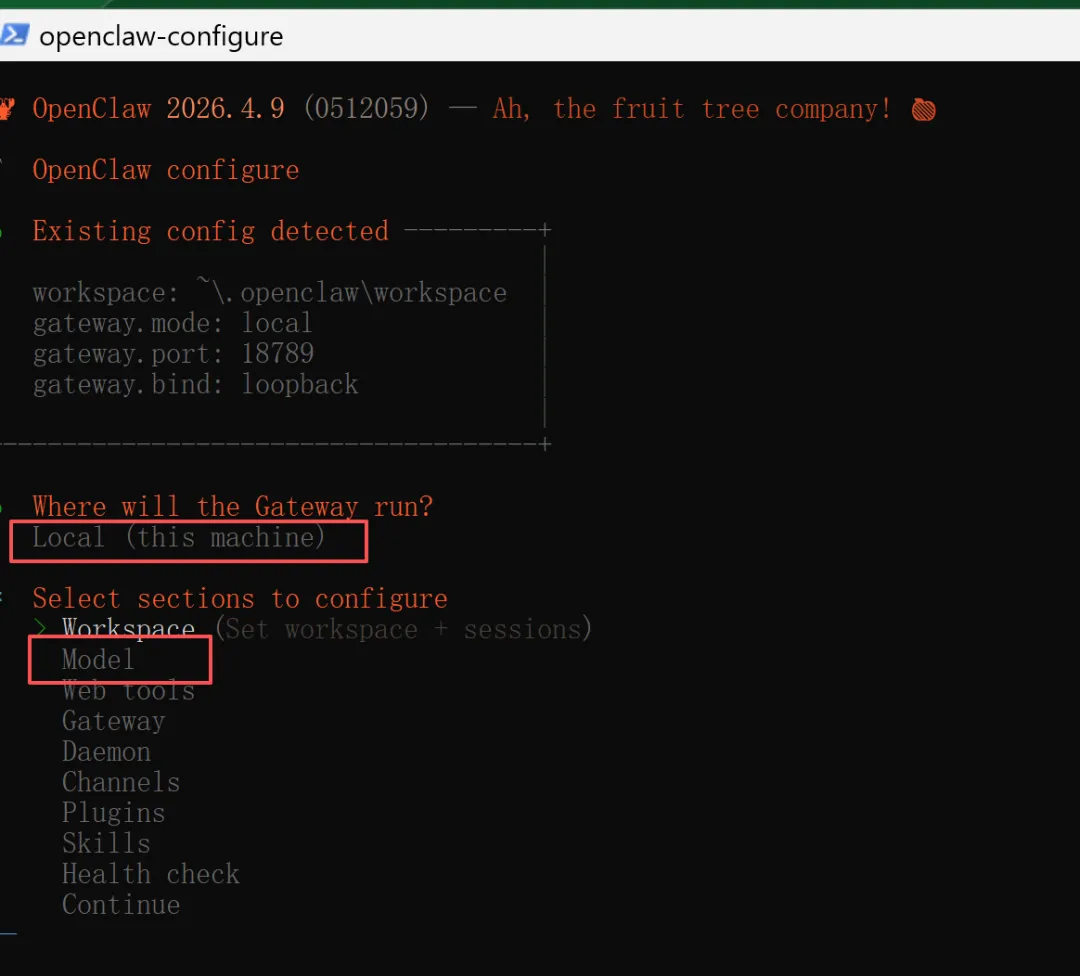Click the 'Where will the Gateway run?' prompt

[233, 507]
